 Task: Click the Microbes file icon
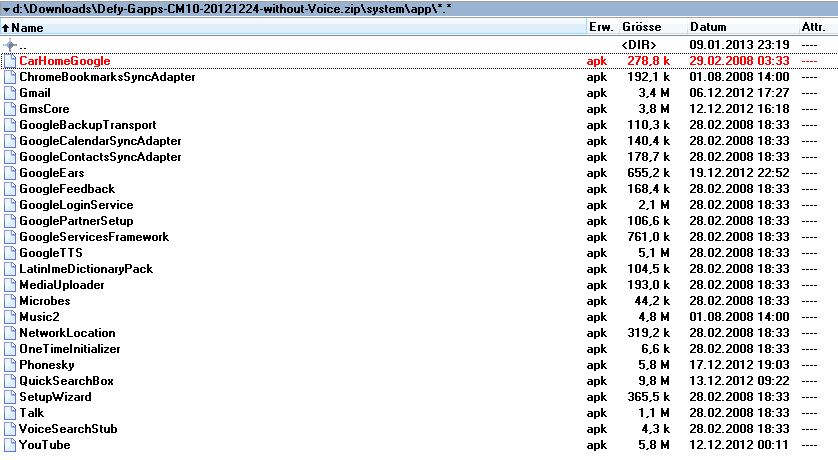pyautogui.click(x=10, y=301)
